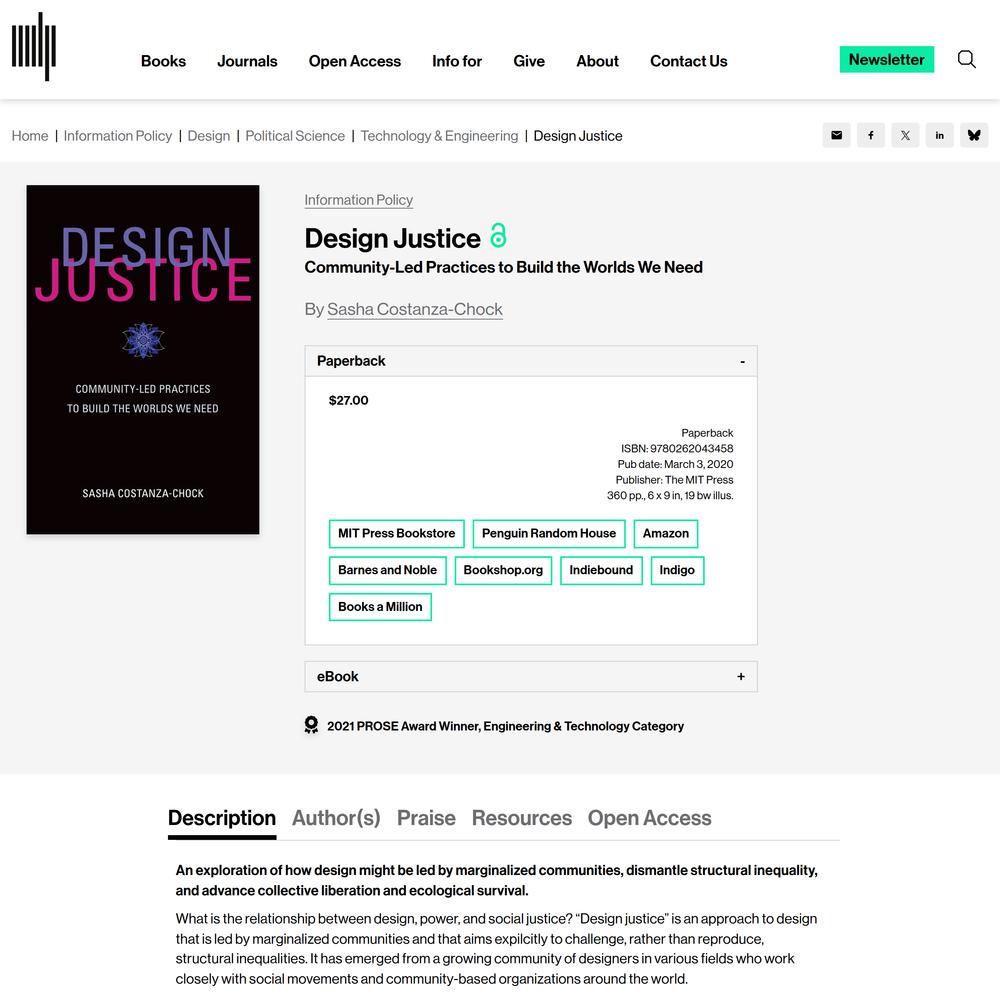Open Technology & Engineering breadcrumb link

pyautogui.click(x=439, y=136)
